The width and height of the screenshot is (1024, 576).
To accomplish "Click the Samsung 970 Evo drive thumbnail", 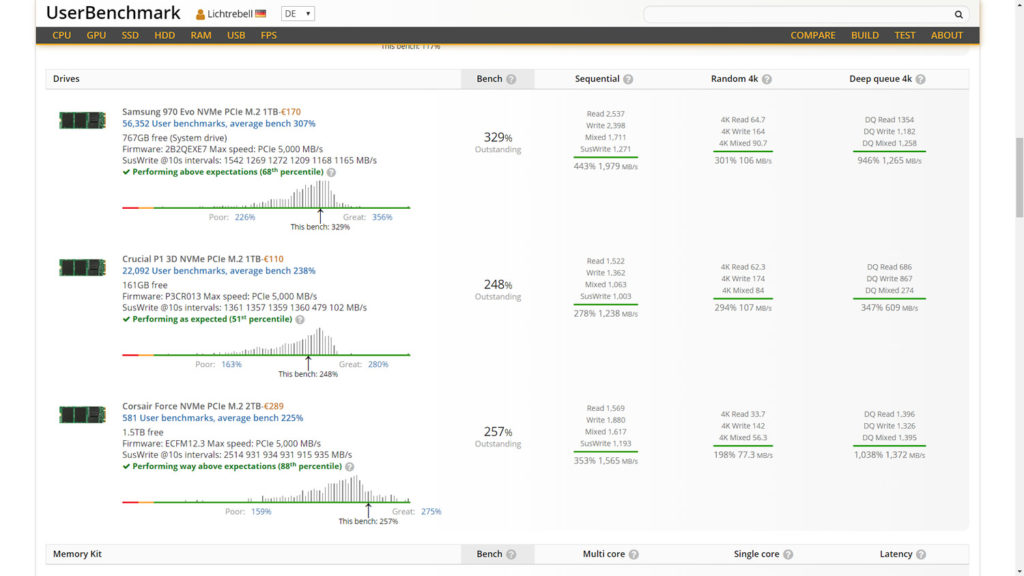I will (x=82, y=120).
